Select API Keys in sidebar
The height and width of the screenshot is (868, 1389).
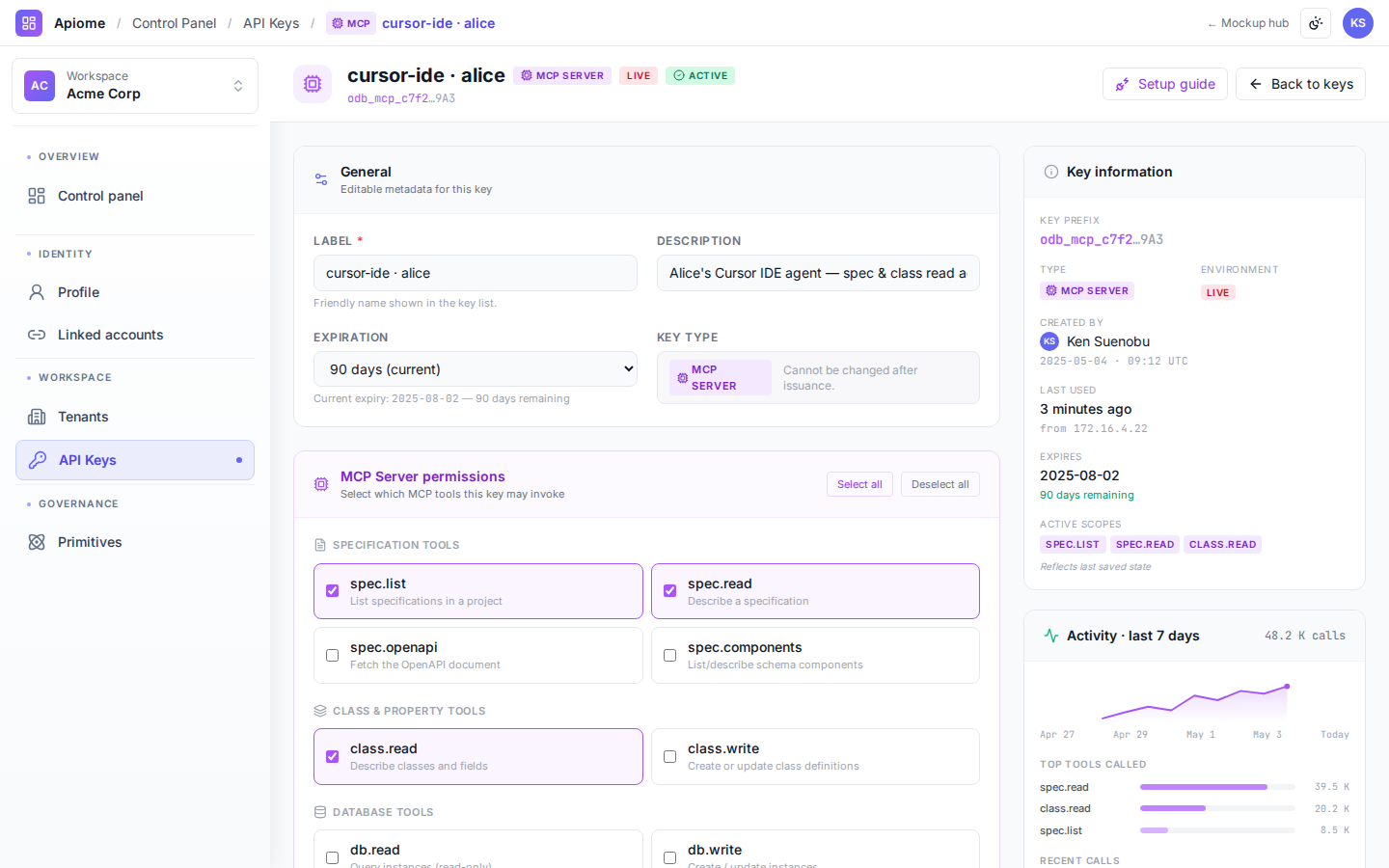[x=135, y=460]
